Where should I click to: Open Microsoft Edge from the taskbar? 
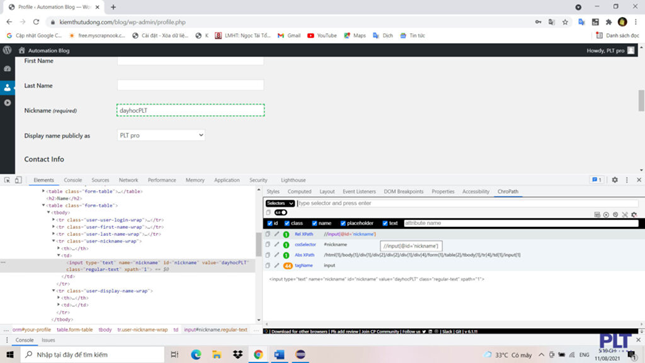click(x=196, y=354)
